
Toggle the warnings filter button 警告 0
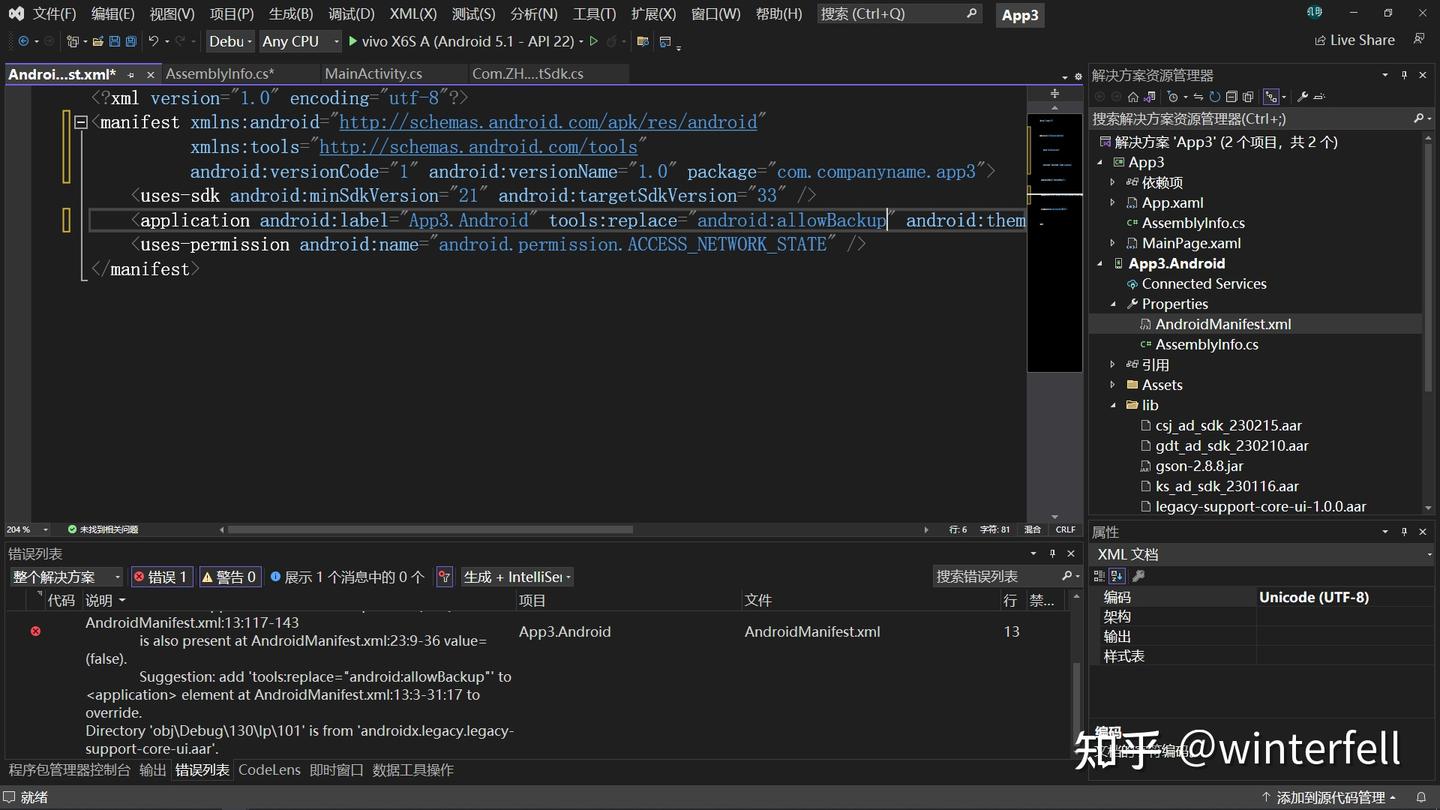pyautogui.click(x=230, y=577)
